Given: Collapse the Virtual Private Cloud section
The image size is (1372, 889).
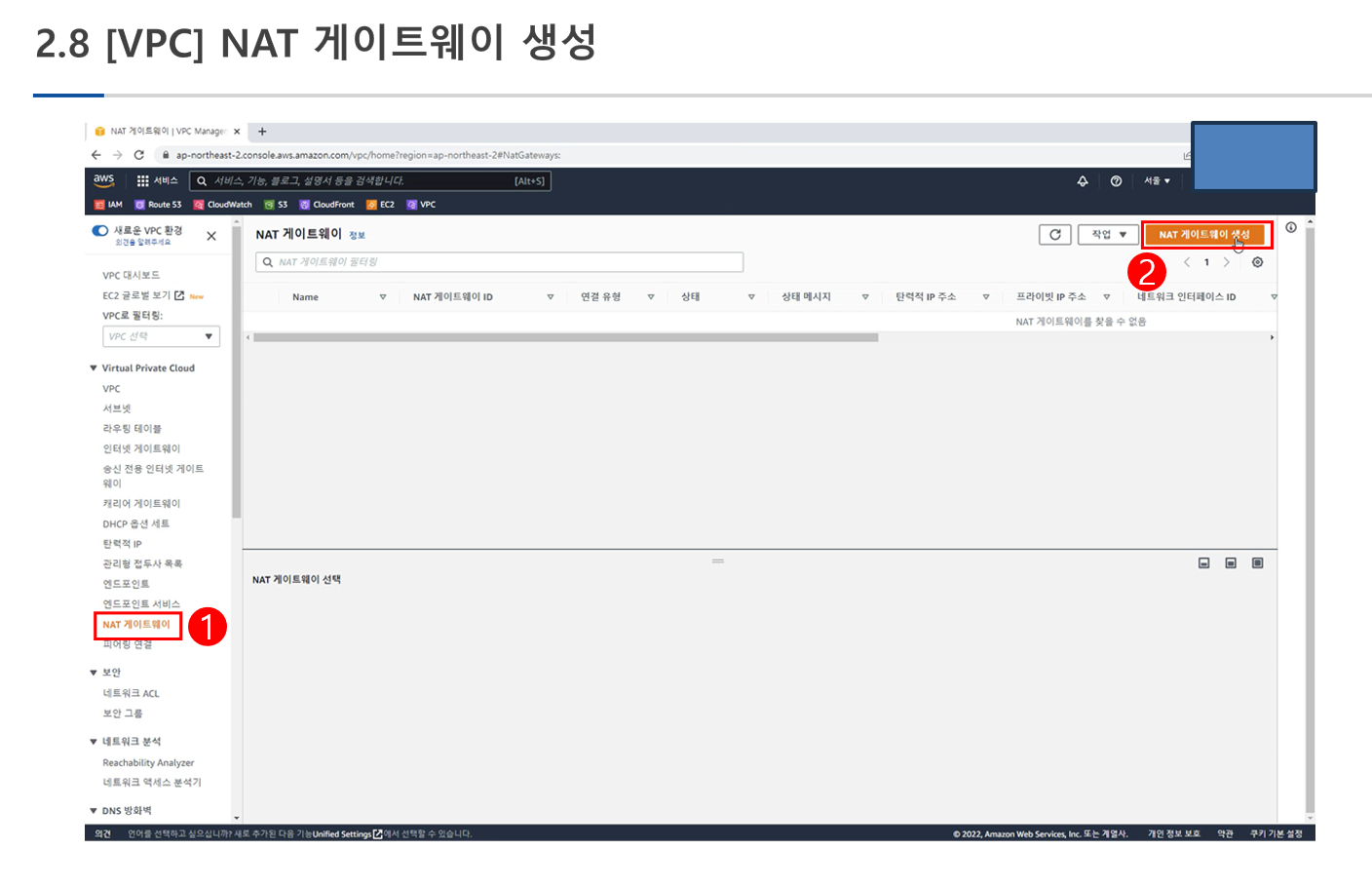Looking at the screenshot, I should [94, 368].
